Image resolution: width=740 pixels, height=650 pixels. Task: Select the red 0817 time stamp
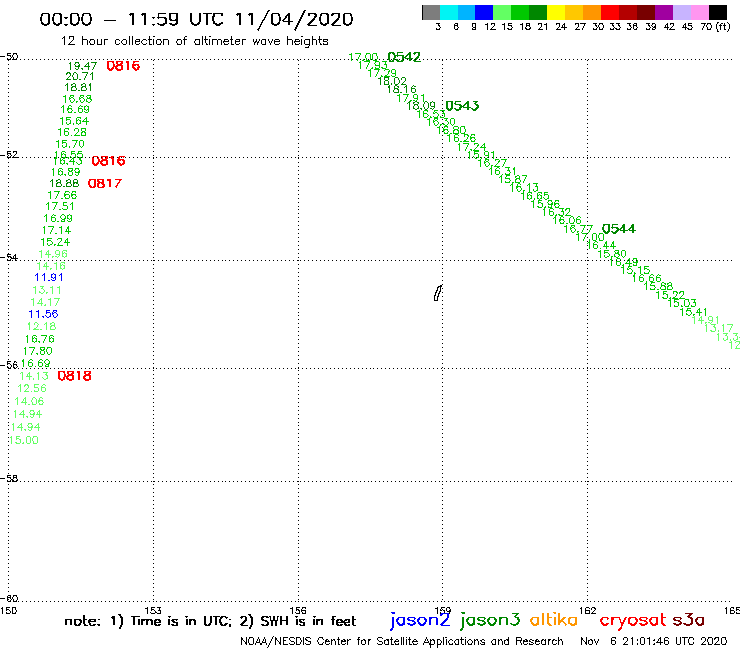[x=105, y=184]
